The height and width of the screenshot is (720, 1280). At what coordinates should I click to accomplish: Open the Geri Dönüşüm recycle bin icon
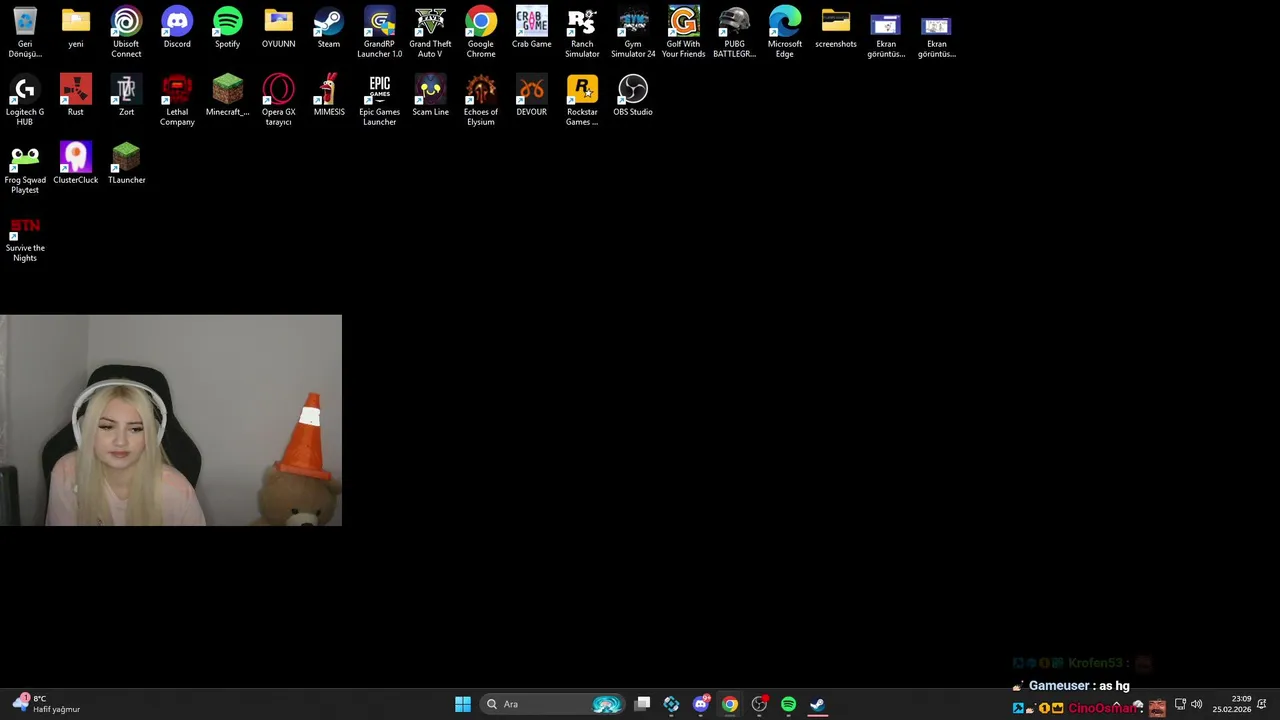(25, 32)
